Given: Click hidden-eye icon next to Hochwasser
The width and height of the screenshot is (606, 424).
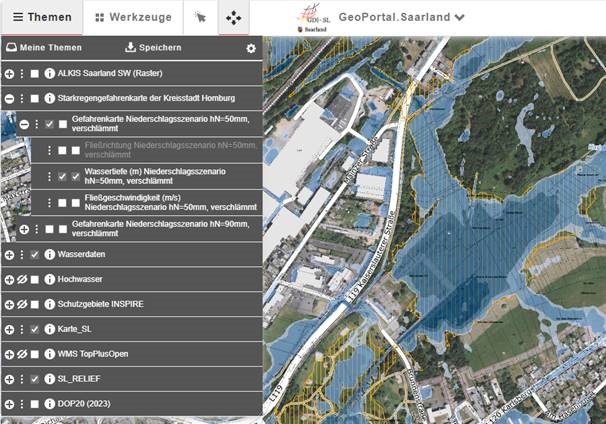Looking at the screenshot, I should (x=21, y=279).
